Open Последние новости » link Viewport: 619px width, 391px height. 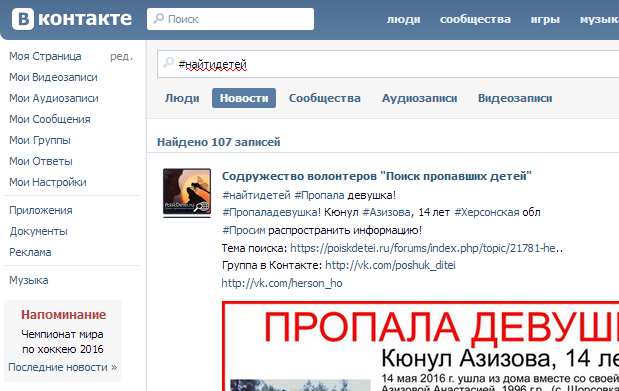(x=63, y=367)
